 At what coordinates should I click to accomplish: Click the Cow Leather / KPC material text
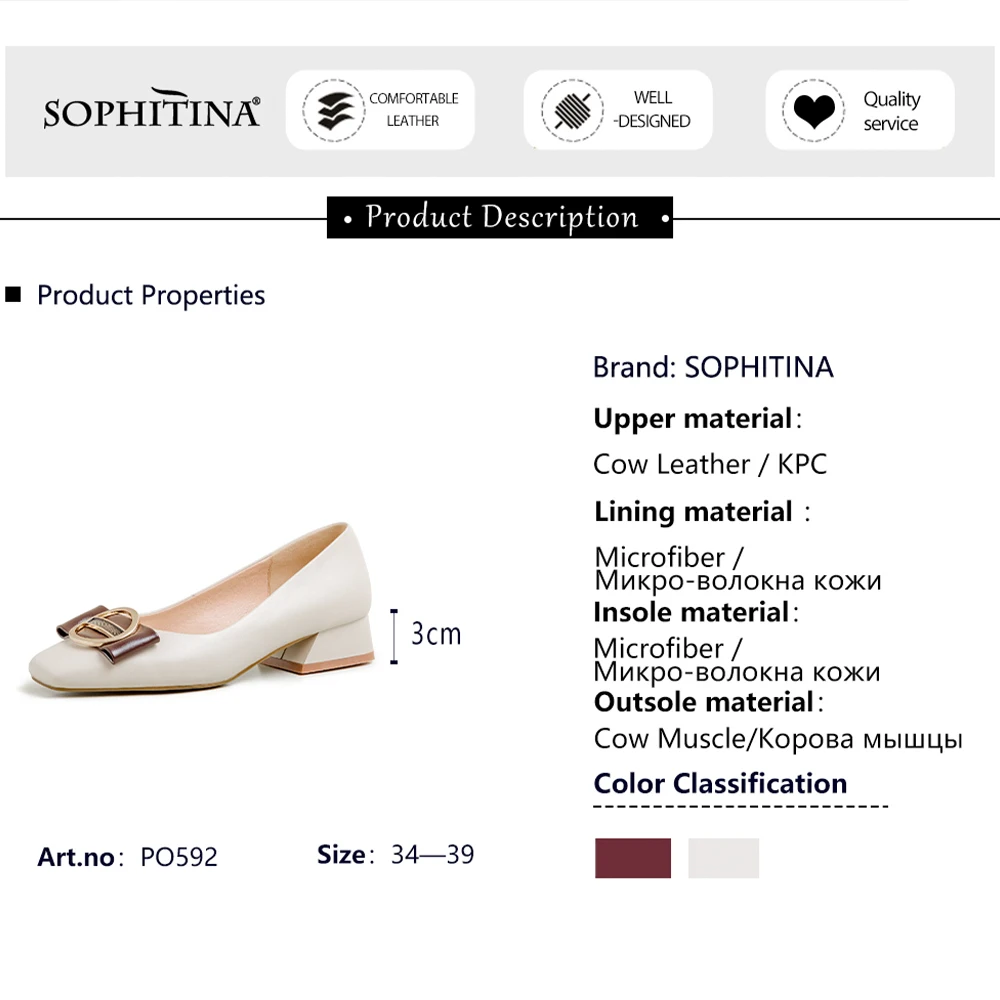coord(710,464)
